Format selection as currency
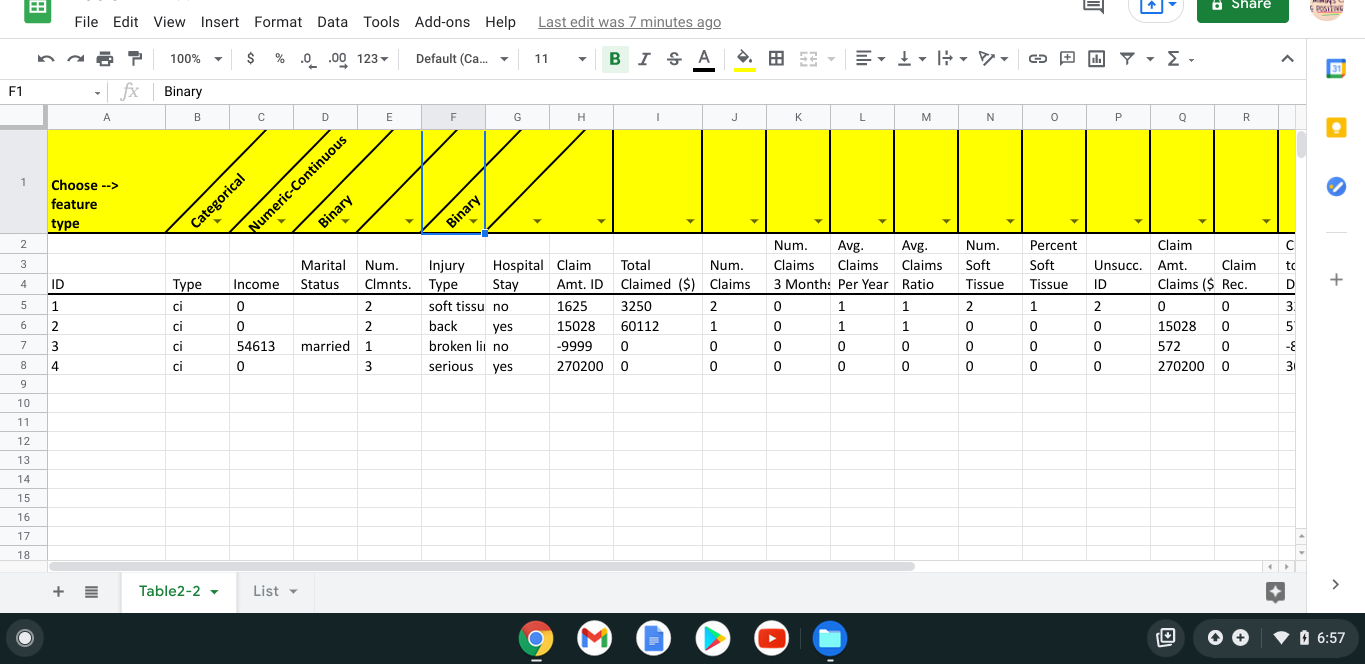 pyautogui.click(x=250, y=59)
